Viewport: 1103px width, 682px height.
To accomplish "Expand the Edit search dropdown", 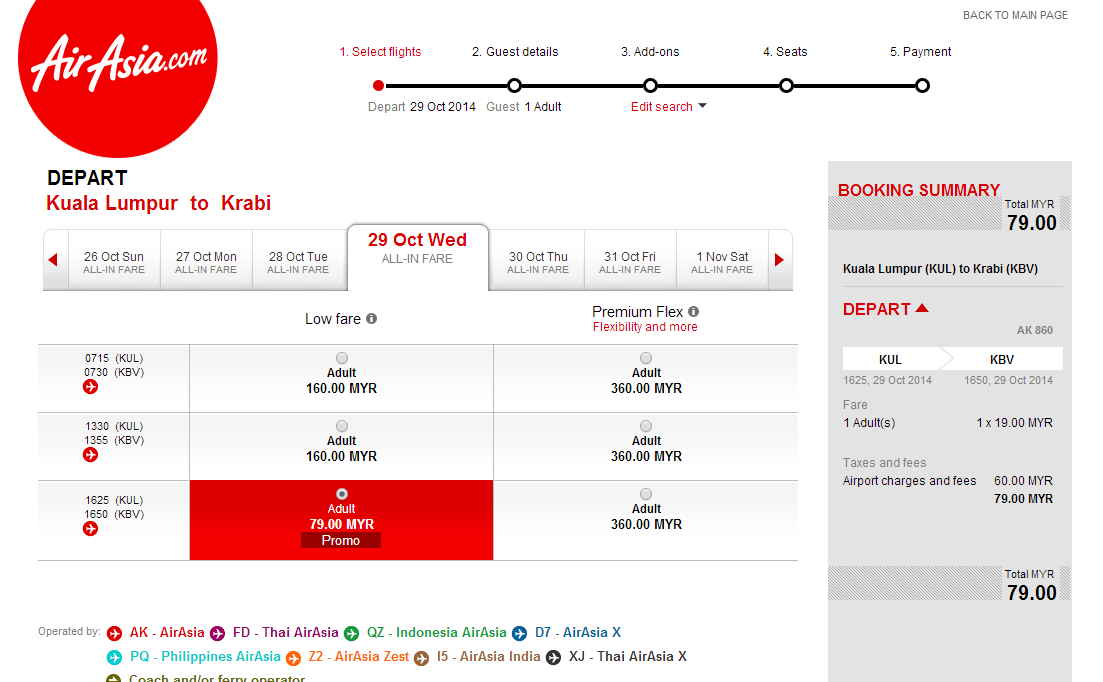I will (668, 107).
